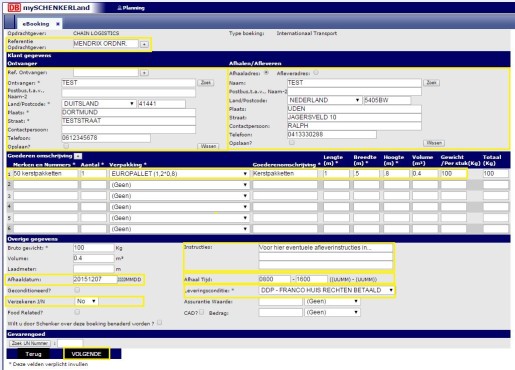Open the Verzekeren J/N dropdown
Image resolution: width=515 pixels, height=370 pixels.
86,301
